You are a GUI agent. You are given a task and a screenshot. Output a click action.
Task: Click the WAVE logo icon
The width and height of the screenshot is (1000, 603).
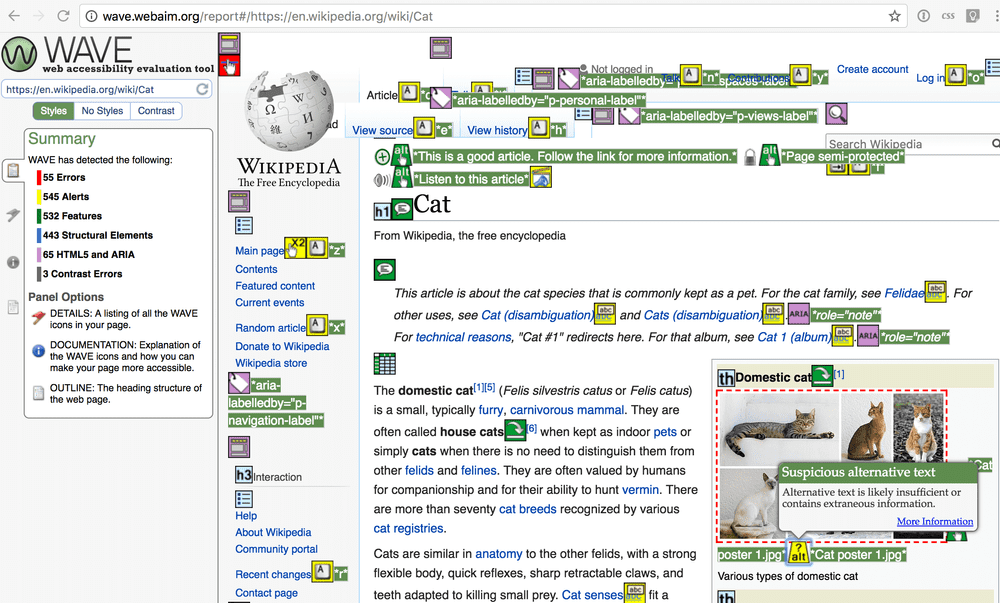19,54
